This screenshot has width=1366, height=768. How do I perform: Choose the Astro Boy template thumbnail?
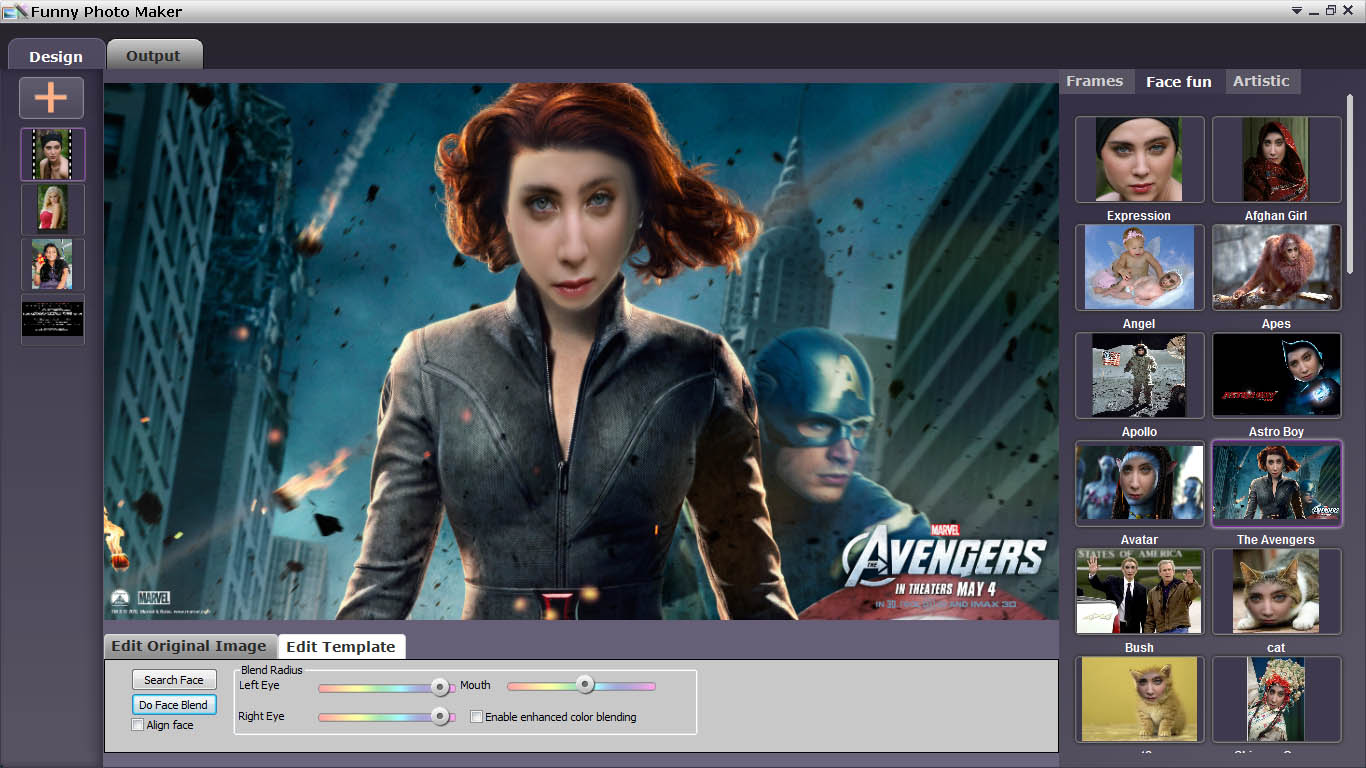1276,375
